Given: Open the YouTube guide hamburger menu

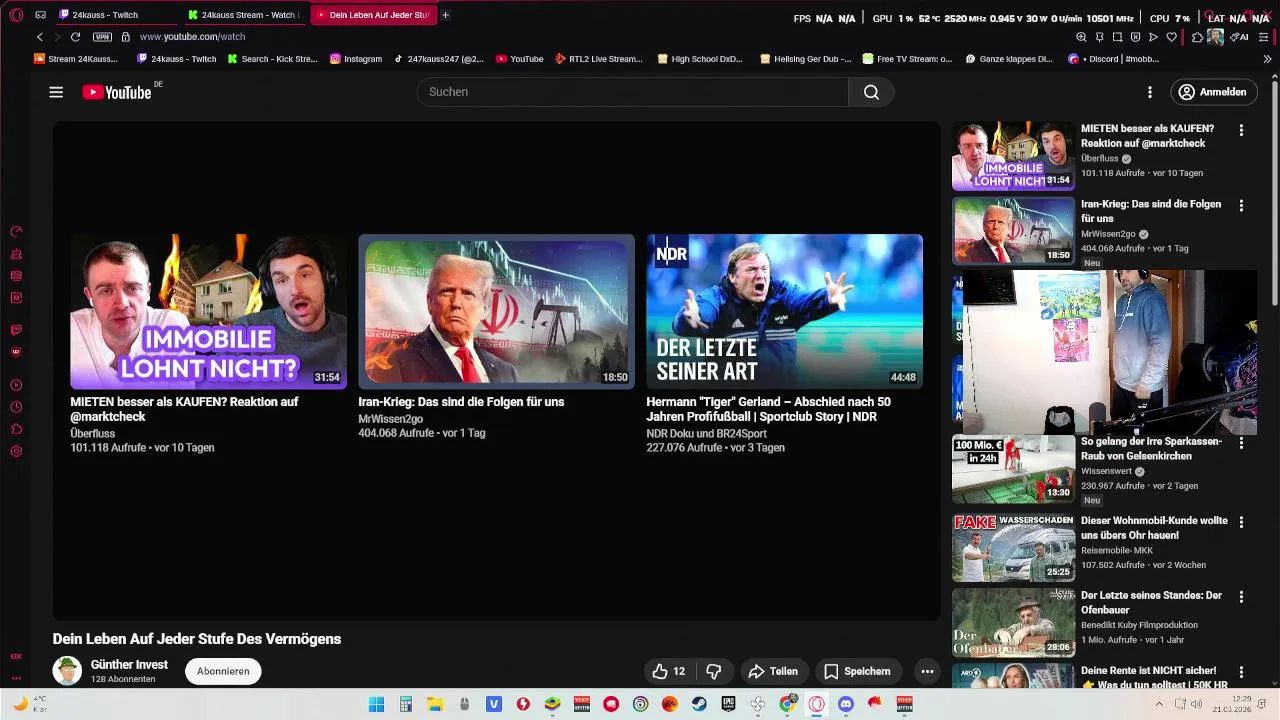Looking at the screenshot, I should click(56, 92).
